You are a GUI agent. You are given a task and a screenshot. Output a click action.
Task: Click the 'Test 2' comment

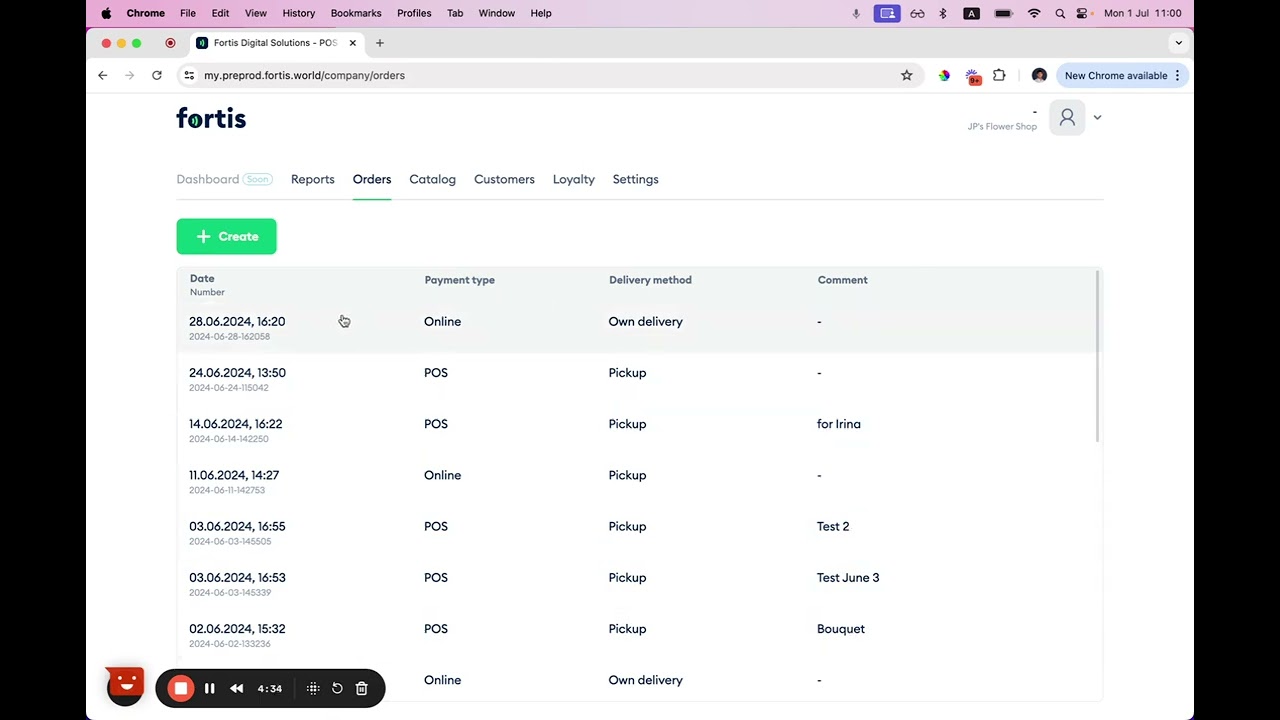[x=833, y=526]
